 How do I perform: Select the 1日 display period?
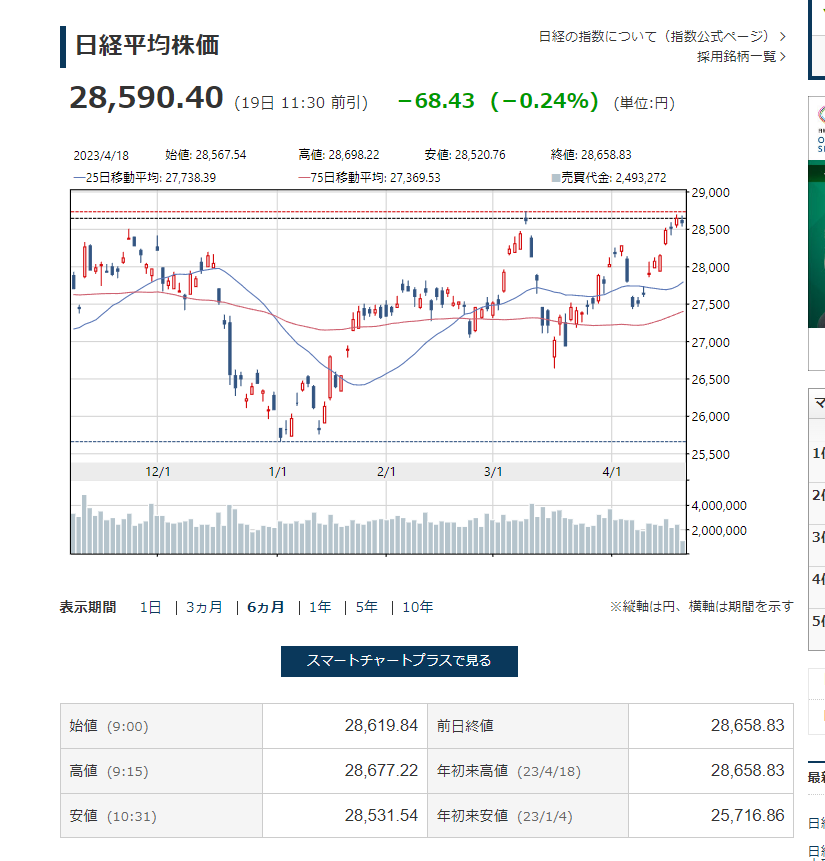click(x=150, y=607)
